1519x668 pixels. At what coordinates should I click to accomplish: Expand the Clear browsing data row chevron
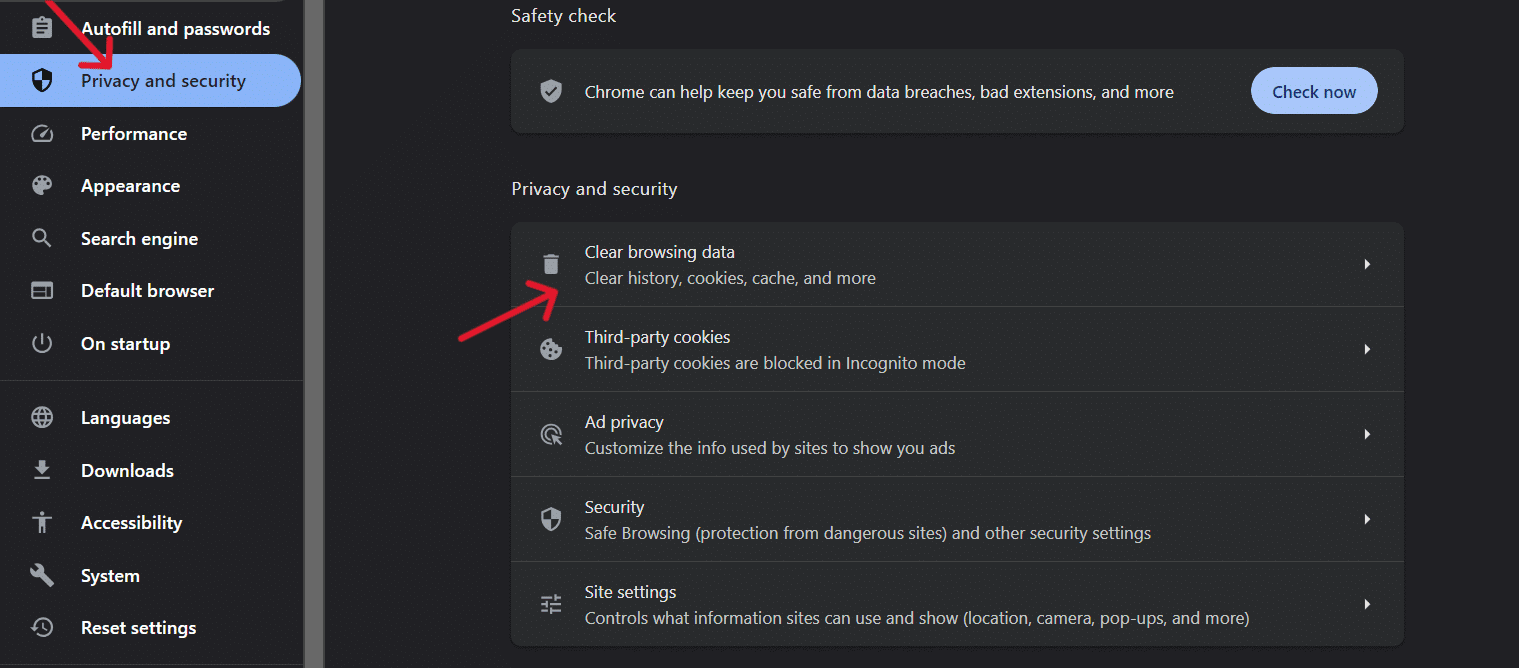point(1367,264)
